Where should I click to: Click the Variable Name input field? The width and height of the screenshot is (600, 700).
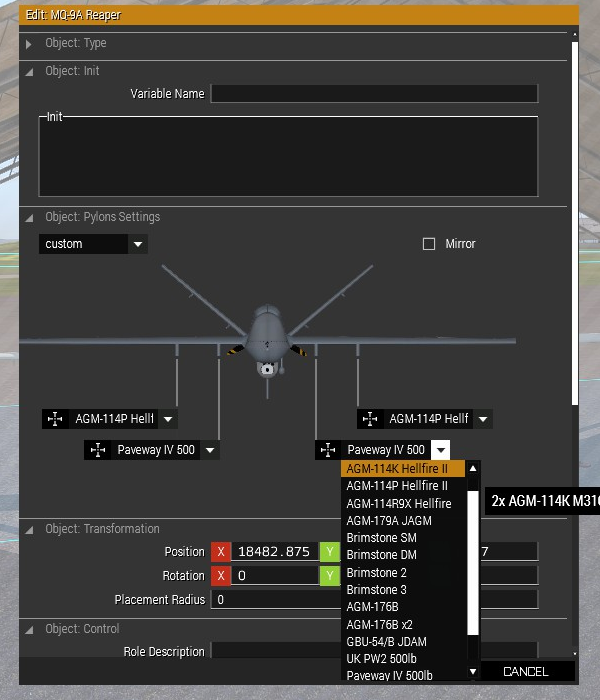[374, 94]
